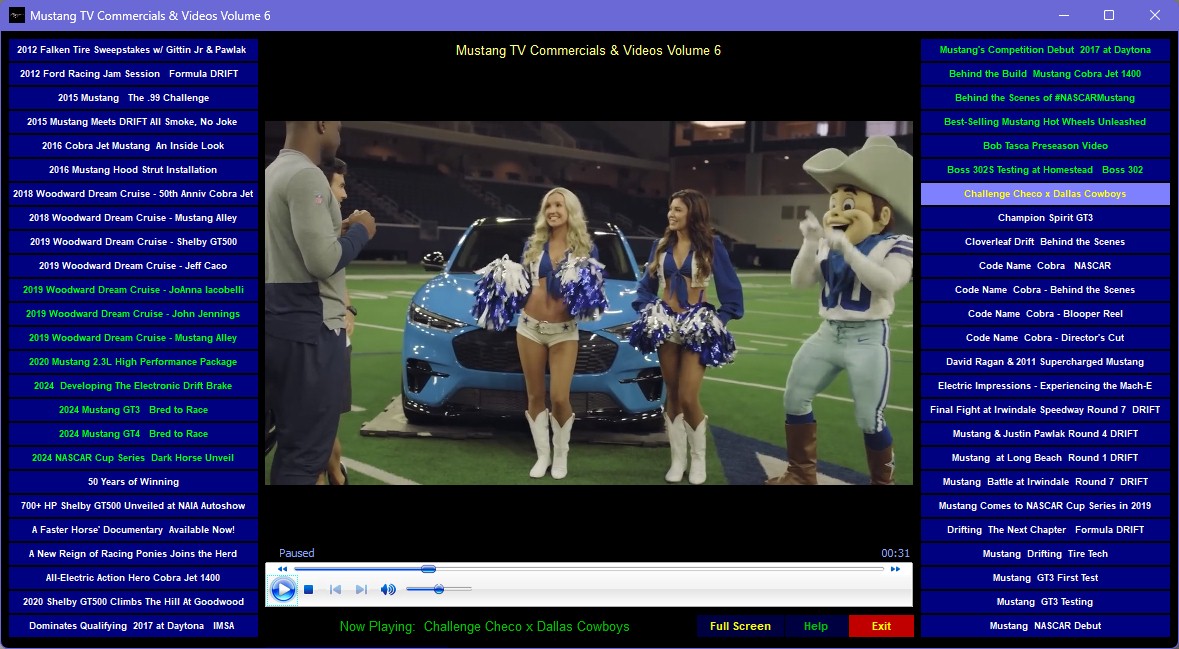Select All-Electric Action Hero Cobra Jet 1400
1179x649 pixels.
pyautogui.click(x=133, y=578)
